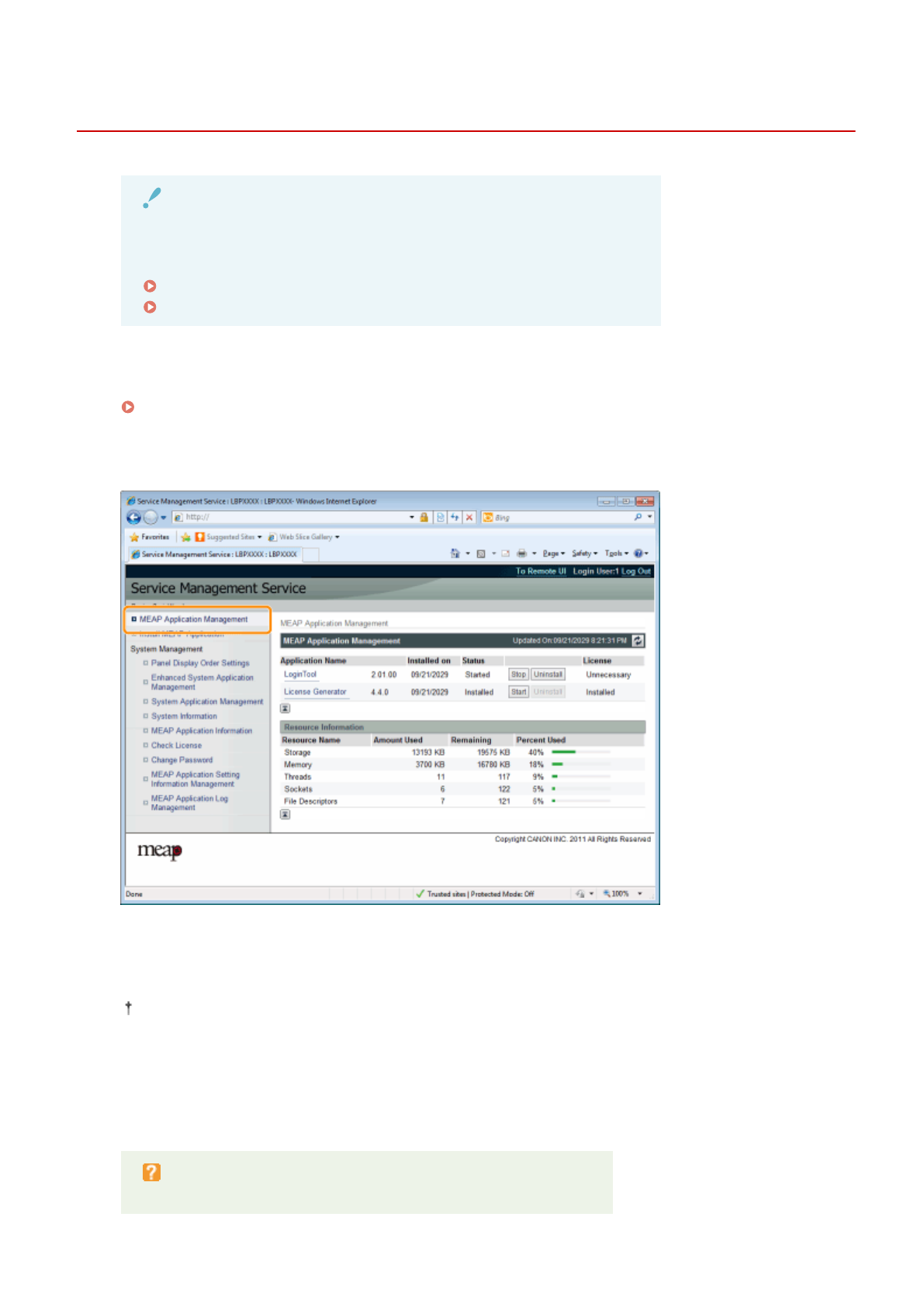
Task: Click the orange question mark icon
Action: [x=151, y=1172]
